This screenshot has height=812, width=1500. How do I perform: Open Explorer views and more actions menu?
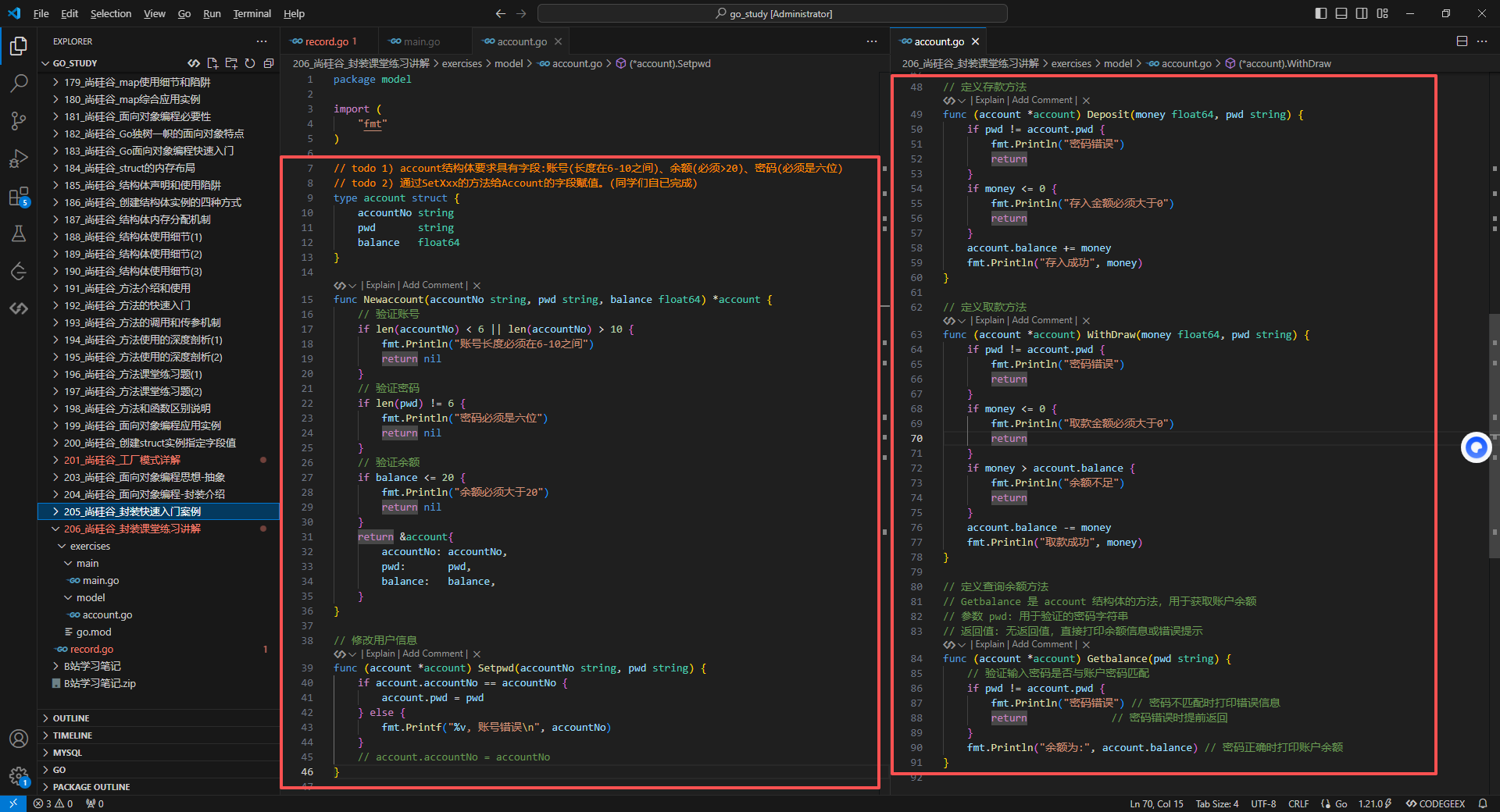point(261,41)
